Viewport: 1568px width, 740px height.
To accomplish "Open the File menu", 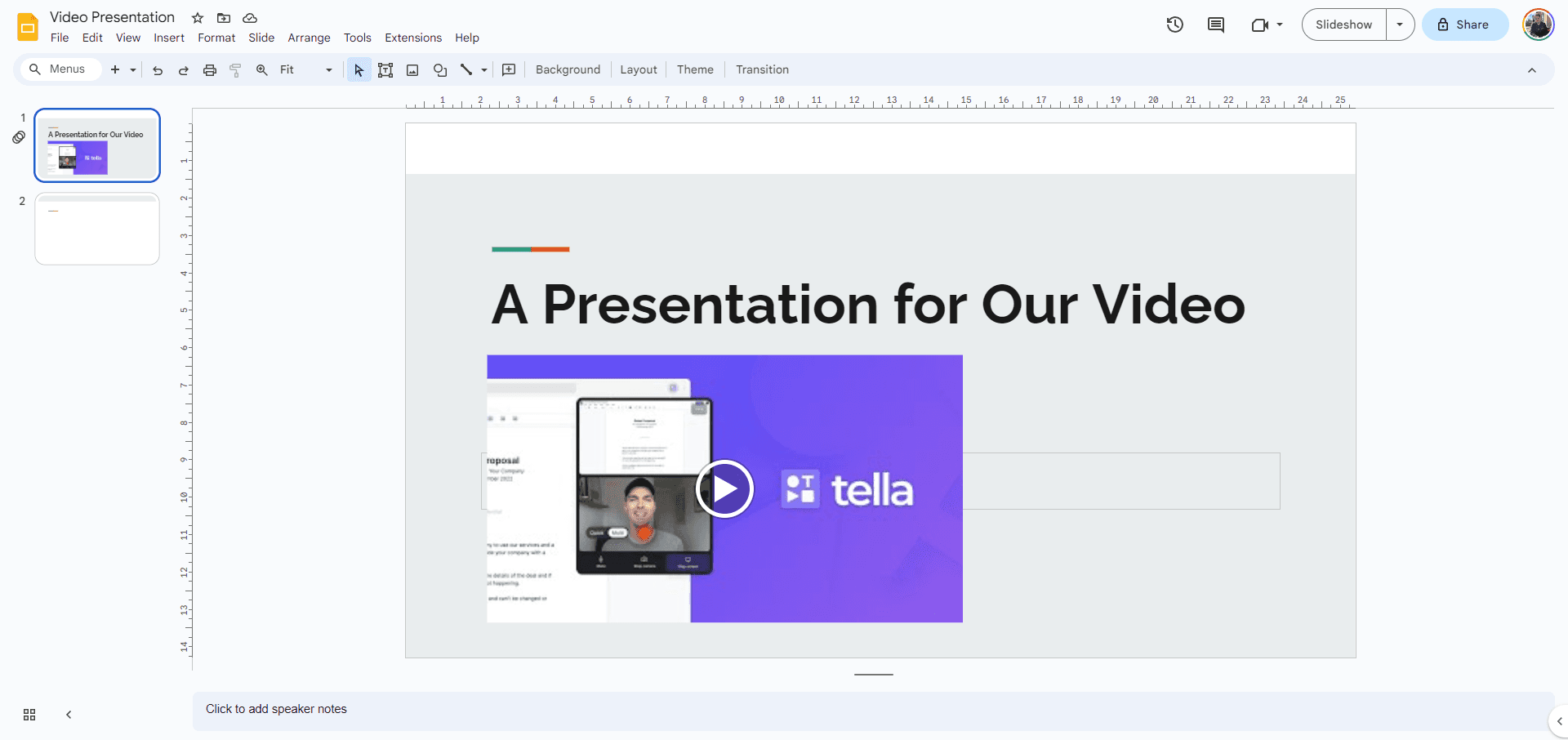I will point(60,38).
